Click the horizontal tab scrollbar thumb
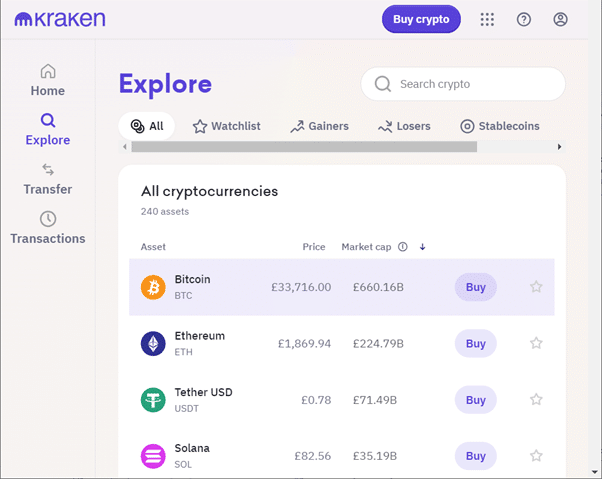Viewport: 602px width, 479px height. click(304, 147)
